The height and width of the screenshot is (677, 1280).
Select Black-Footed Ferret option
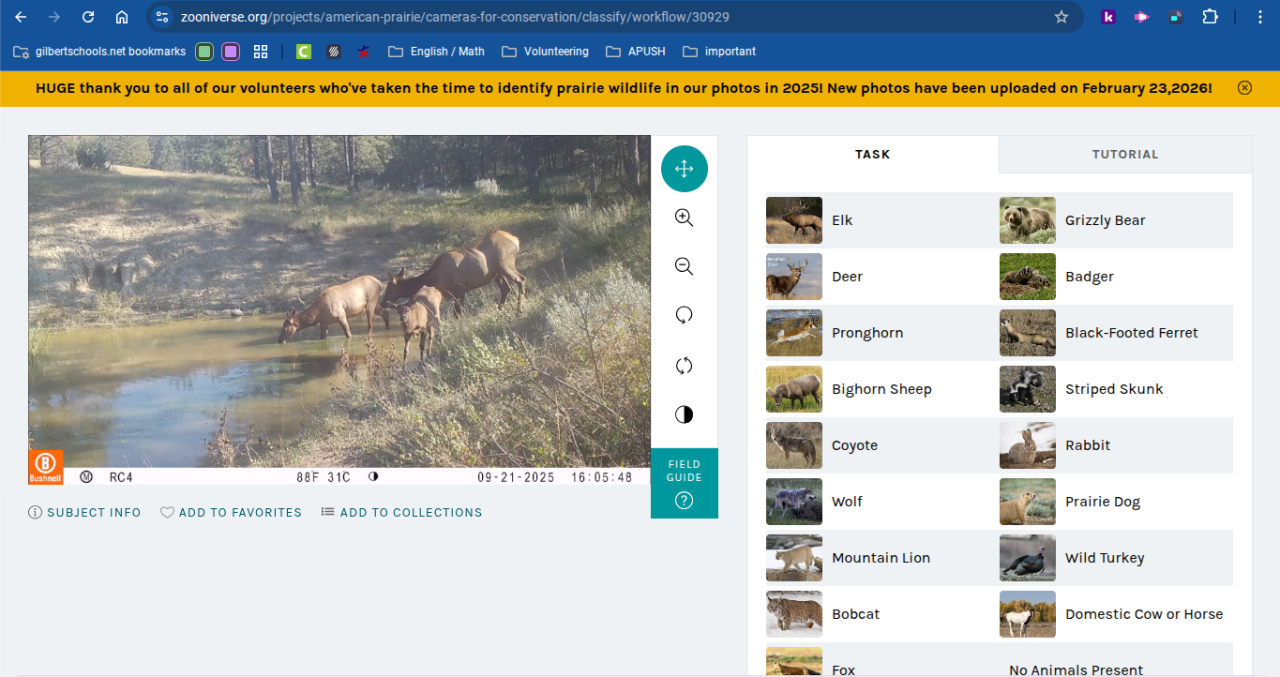1116,333
